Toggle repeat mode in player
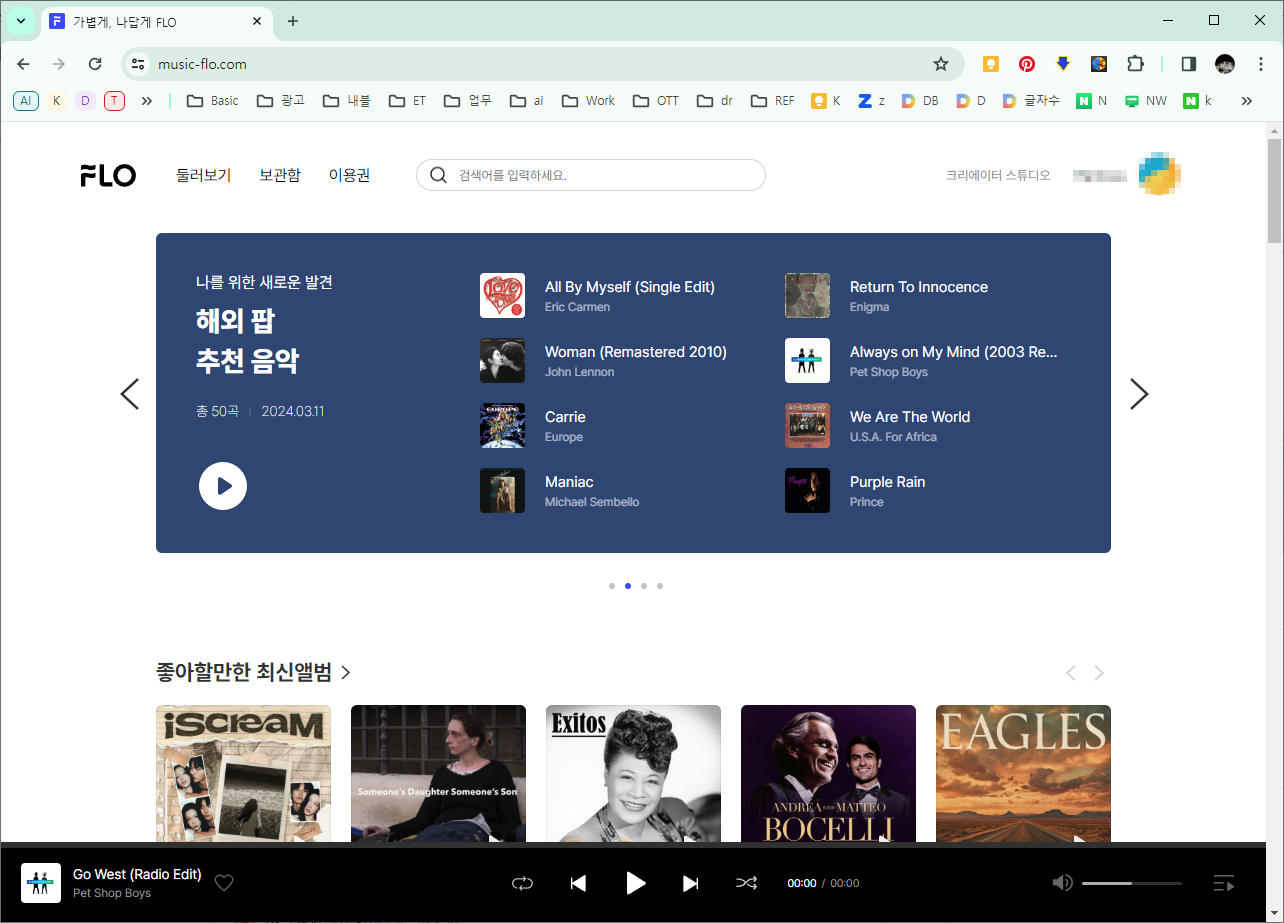 pos(522,883)
